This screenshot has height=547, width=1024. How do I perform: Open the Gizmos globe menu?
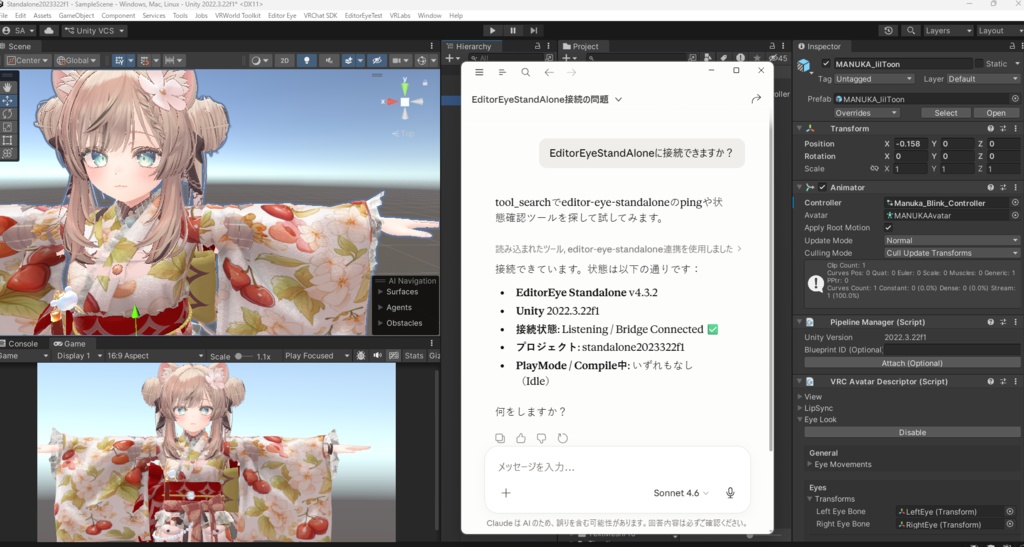tap(423, 61)
